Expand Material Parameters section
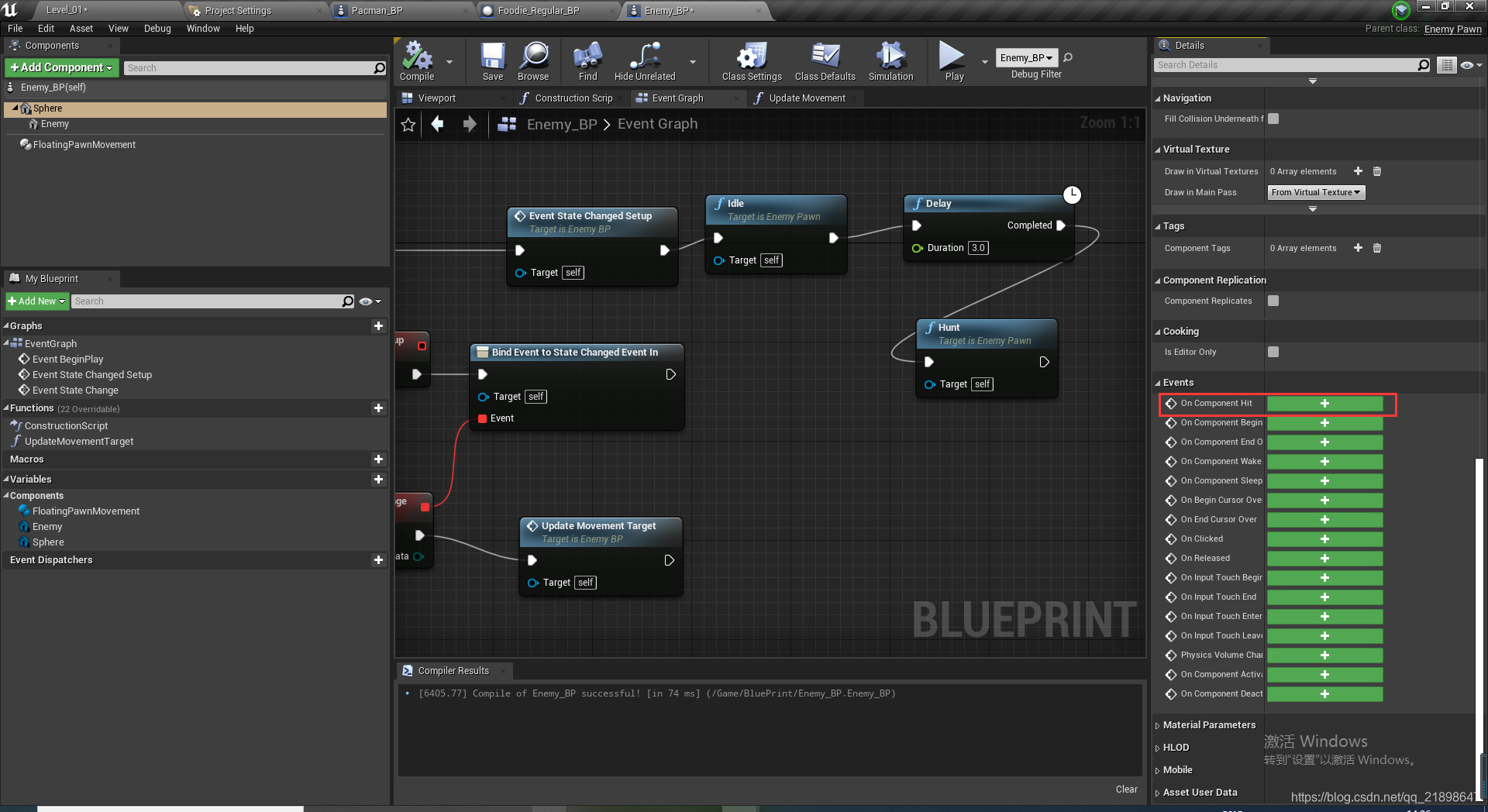 [x=1158, y=726]
